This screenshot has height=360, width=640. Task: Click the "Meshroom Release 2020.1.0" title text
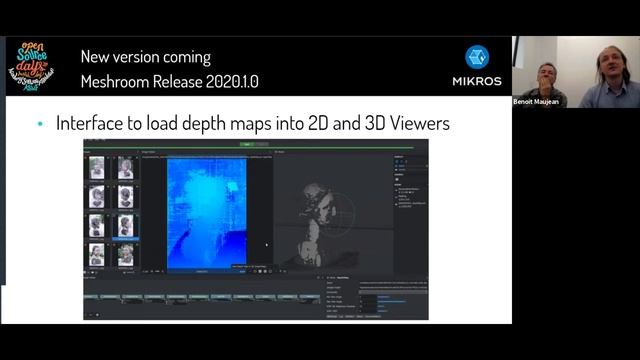(x=169, y=82)
